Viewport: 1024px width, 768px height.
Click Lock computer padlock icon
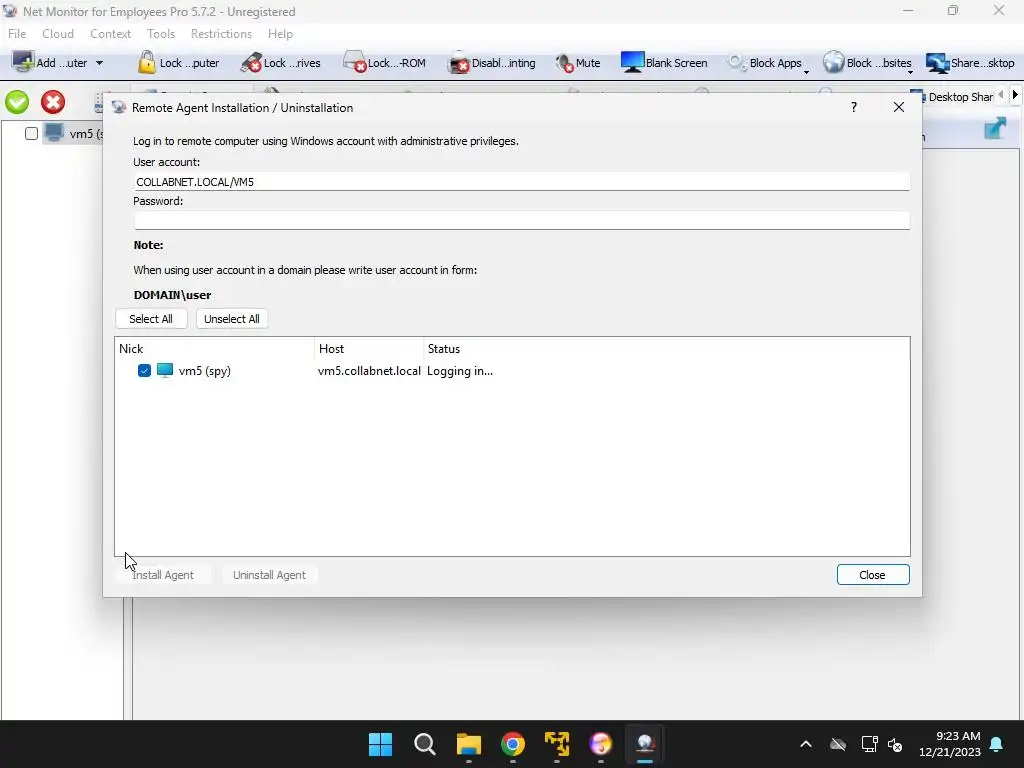tap(147, 63)
